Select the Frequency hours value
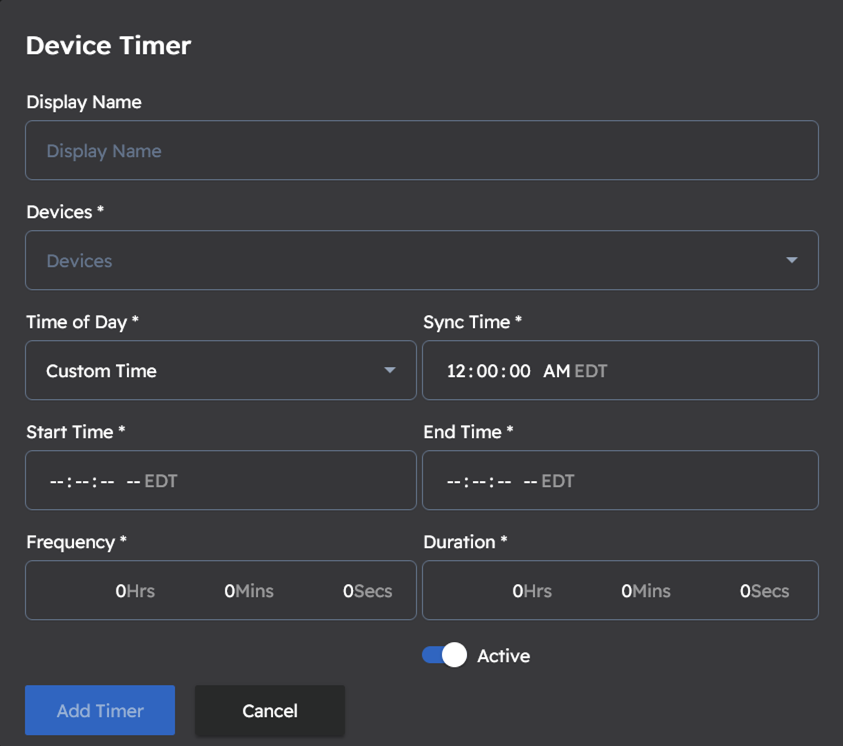Image resolution: width=843 pixels, height=746 pixels. (x=119, y=590)
